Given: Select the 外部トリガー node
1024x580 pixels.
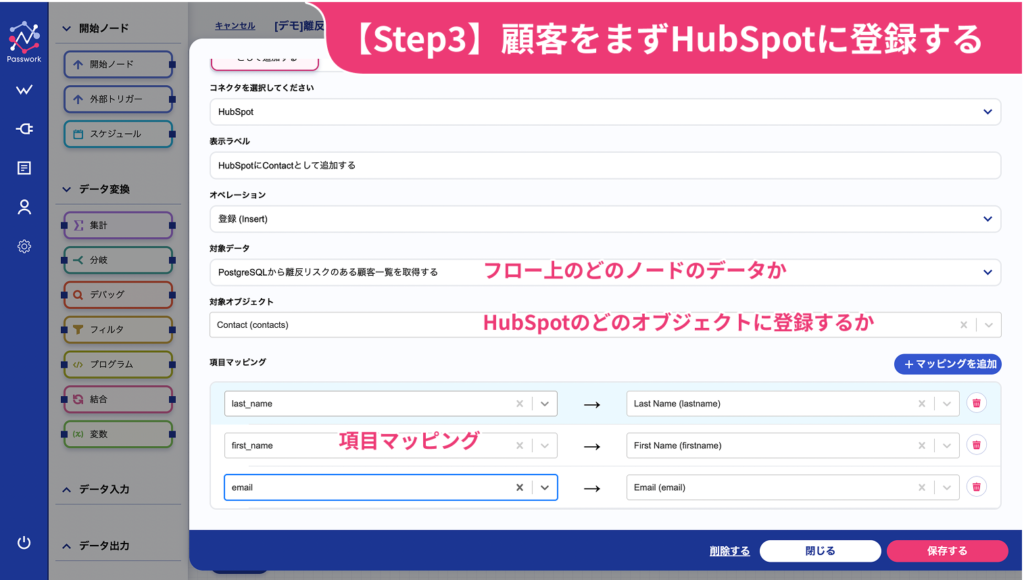Looking at the screenshot, I should pyautogui.click(x=118, y=99).
